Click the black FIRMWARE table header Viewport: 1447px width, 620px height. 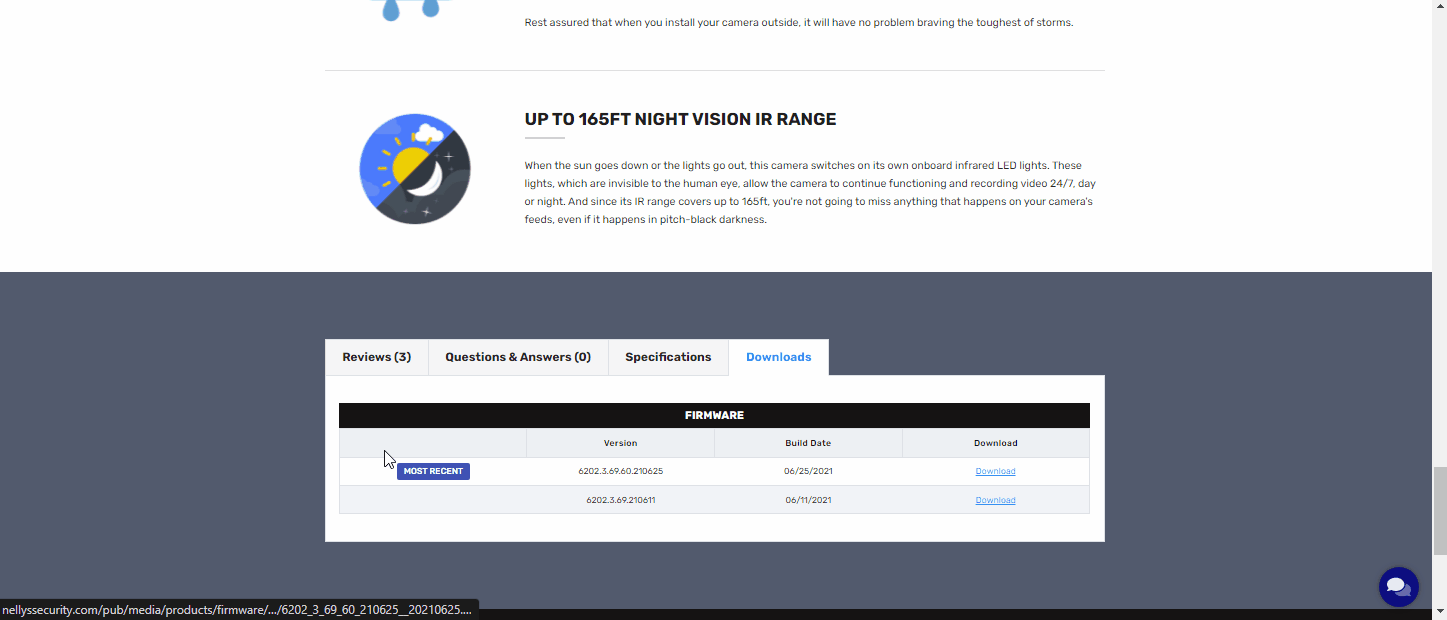tap(714, 415)
